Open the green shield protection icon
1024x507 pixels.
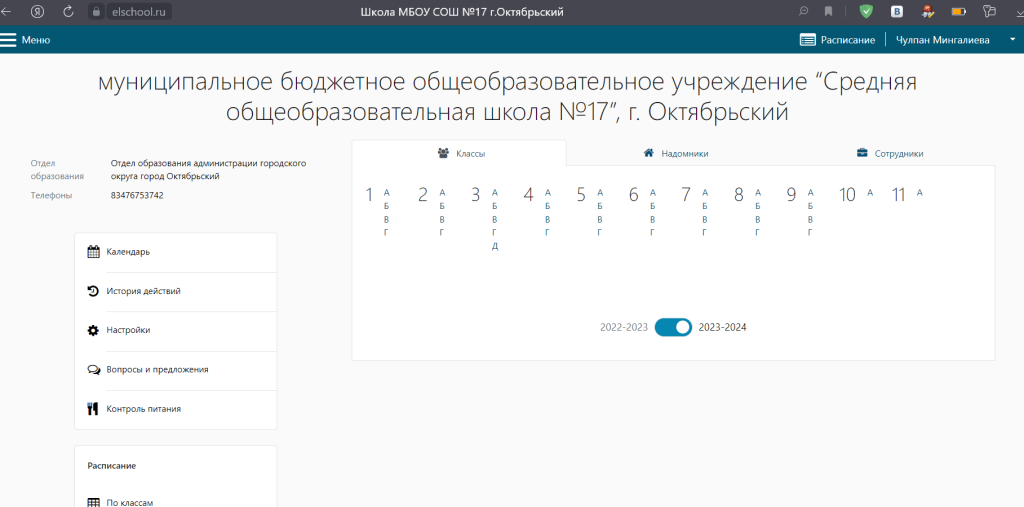[866, 11]
